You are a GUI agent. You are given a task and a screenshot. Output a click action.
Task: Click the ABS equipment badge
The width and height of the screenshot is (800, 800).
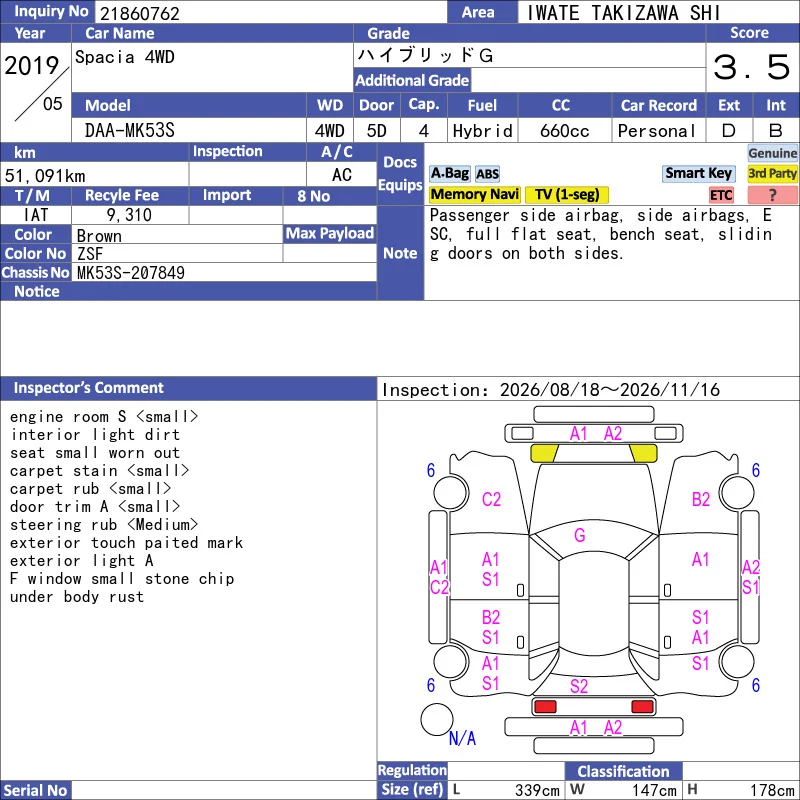487,174
